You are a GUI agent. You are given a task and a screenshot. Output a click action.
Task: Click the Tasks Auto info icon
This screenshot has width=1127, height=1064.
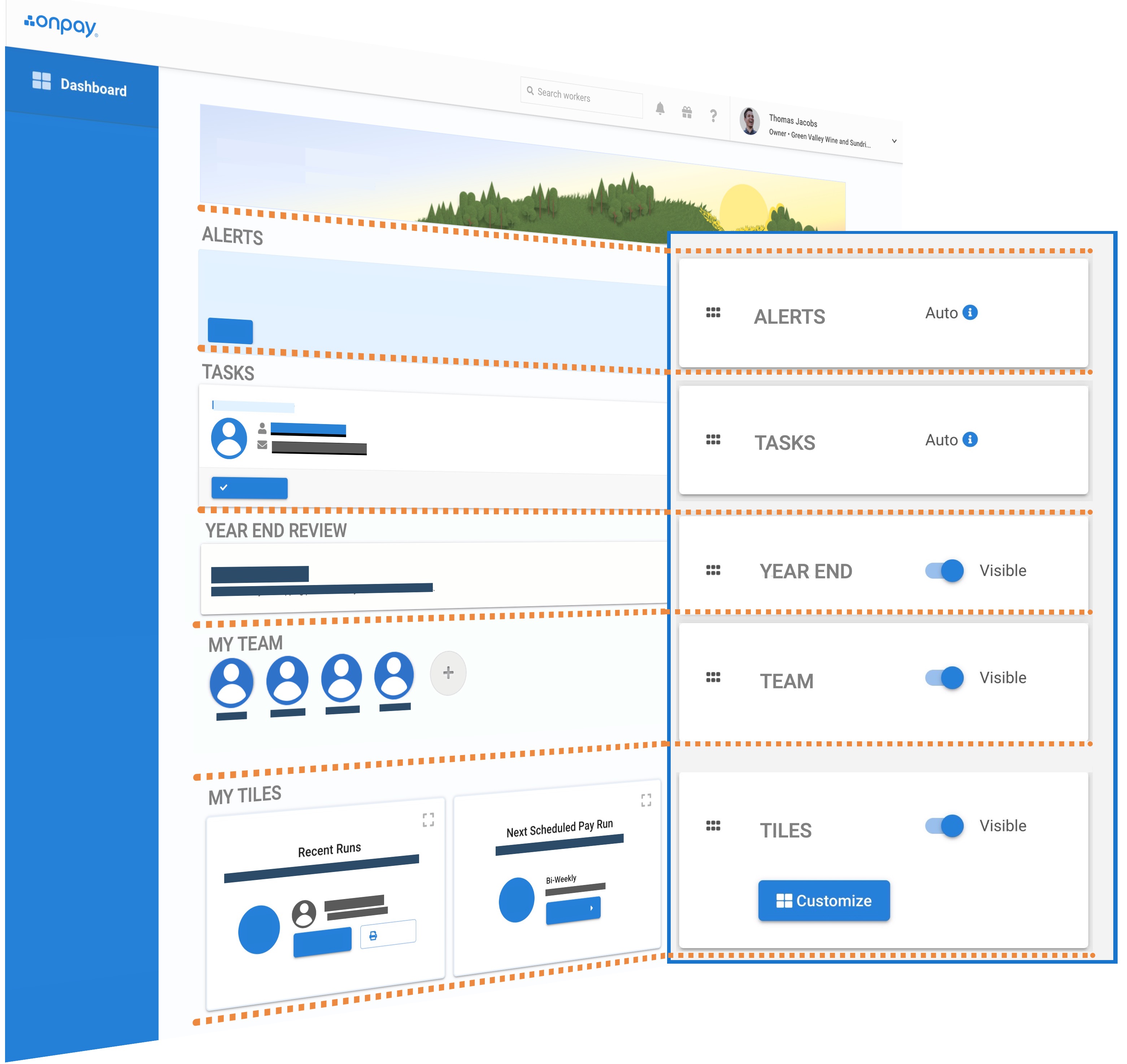click(x=970, y=440)
